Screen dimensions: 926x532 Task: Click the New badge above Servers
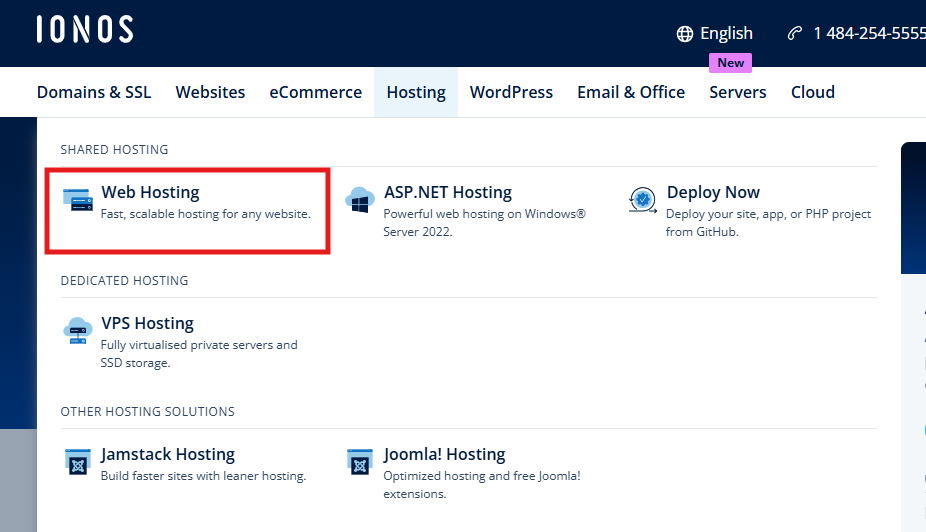click(731, 63)
